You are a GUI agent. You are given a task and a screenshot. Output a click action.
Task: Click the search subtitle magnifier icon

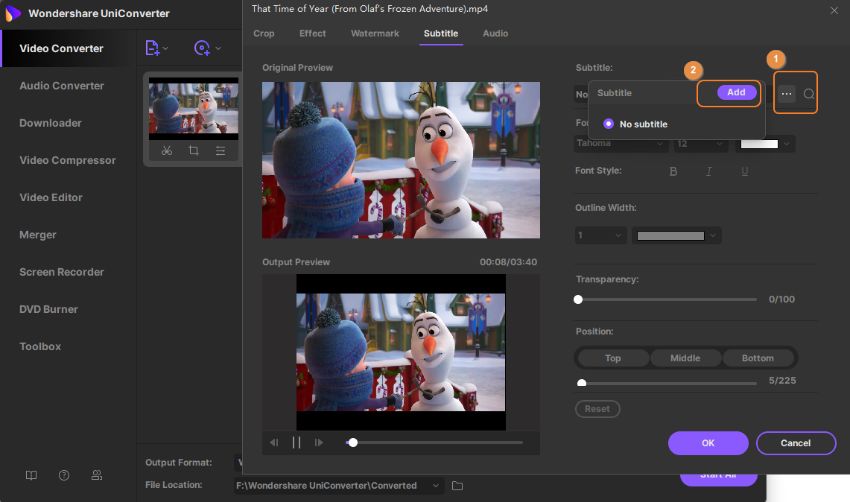[x=808, y=94]
